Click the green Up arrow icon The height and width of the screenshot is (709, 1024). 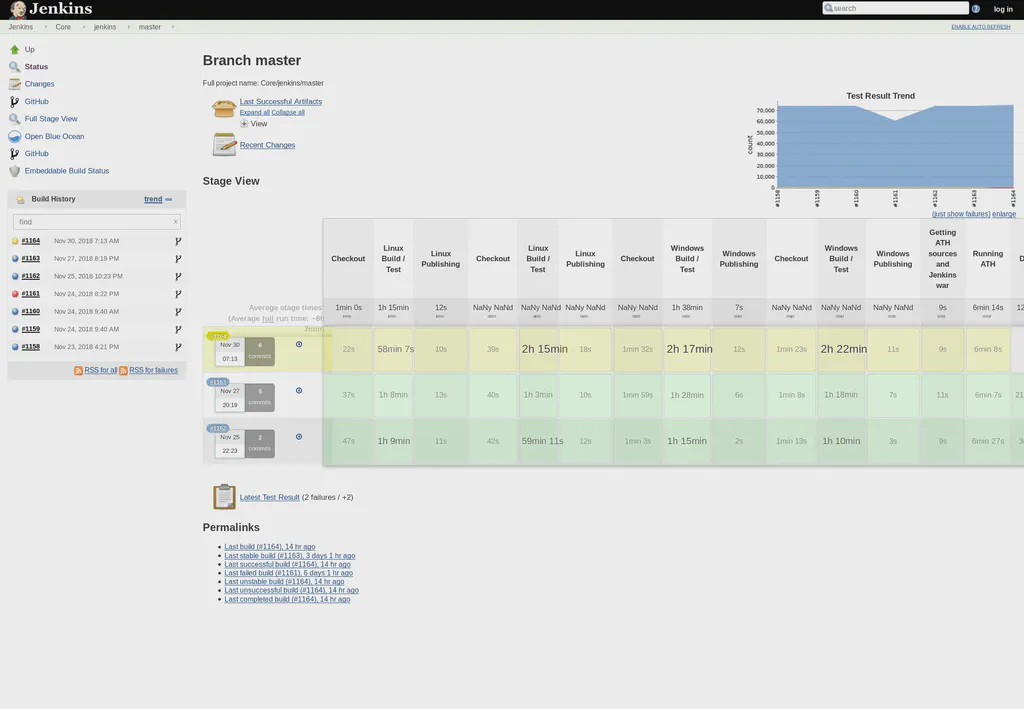click(13, 49)
